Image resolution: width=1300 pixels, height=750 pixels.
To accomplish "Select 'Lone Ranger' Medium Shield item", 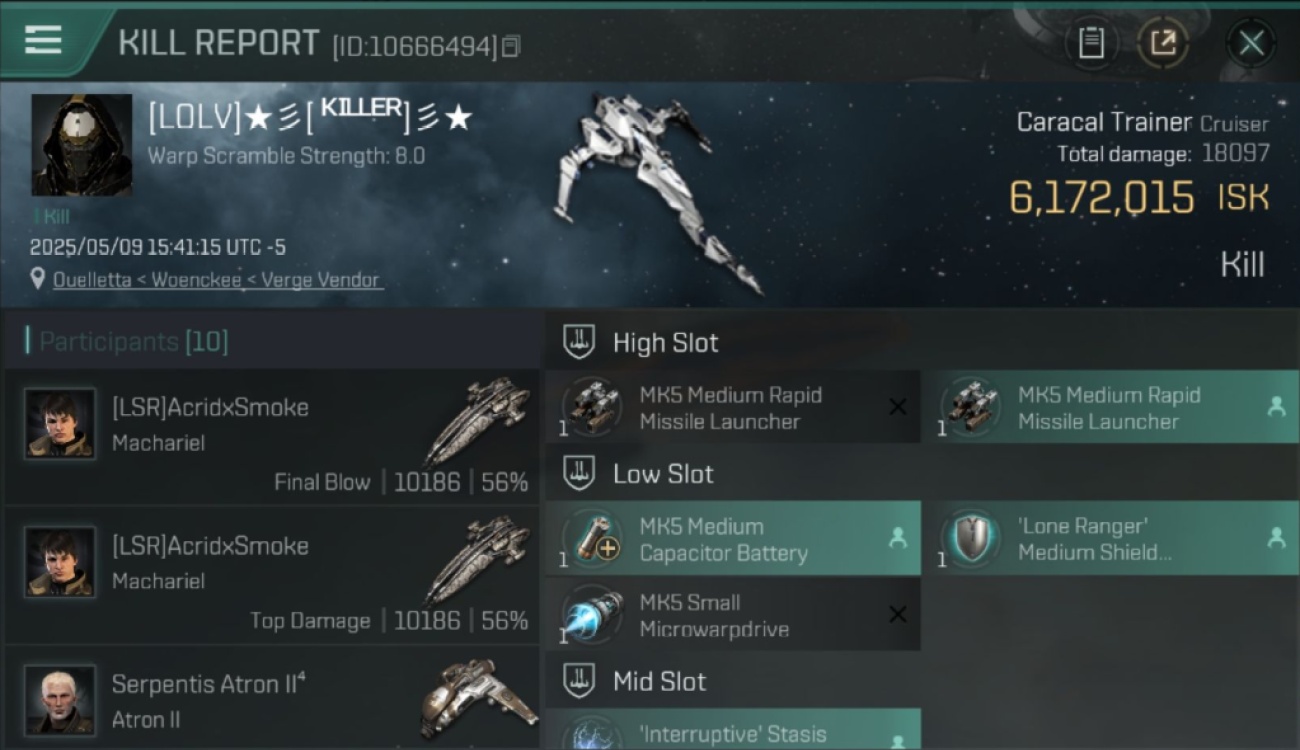I will tap(1111, 538).
